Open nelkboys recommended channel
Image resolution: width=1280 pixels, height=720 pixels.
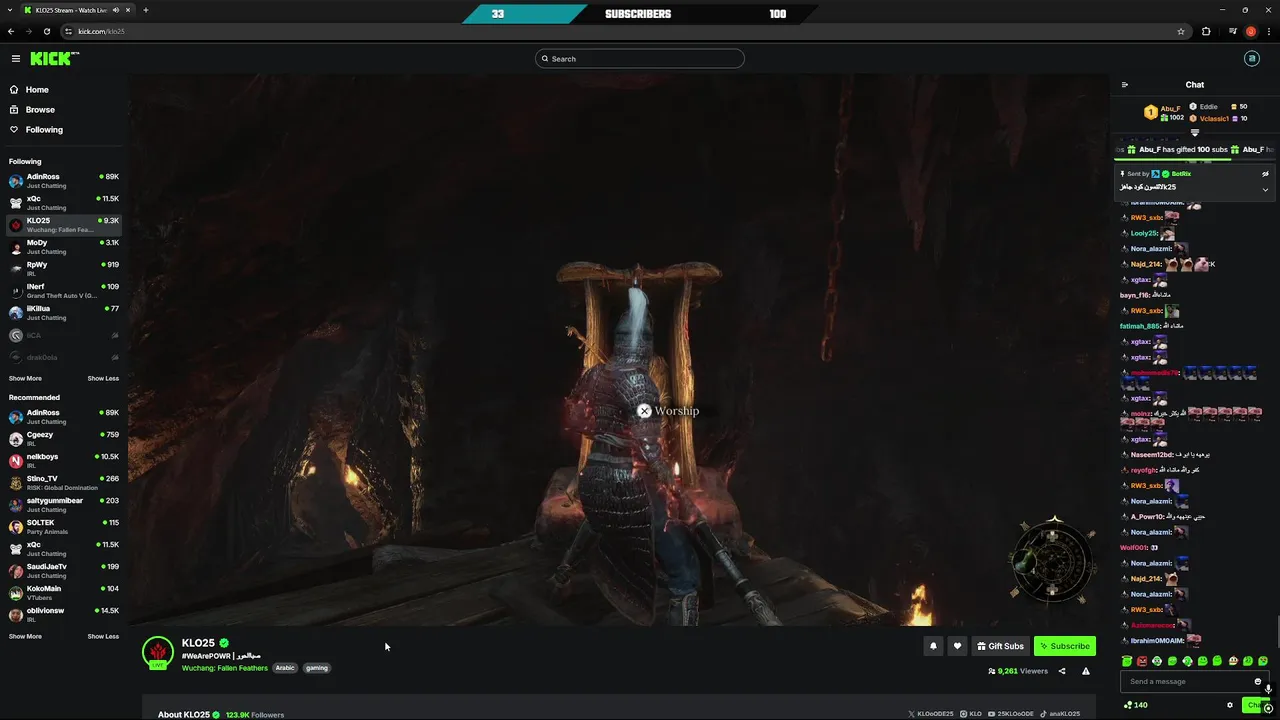click(64, 461)
